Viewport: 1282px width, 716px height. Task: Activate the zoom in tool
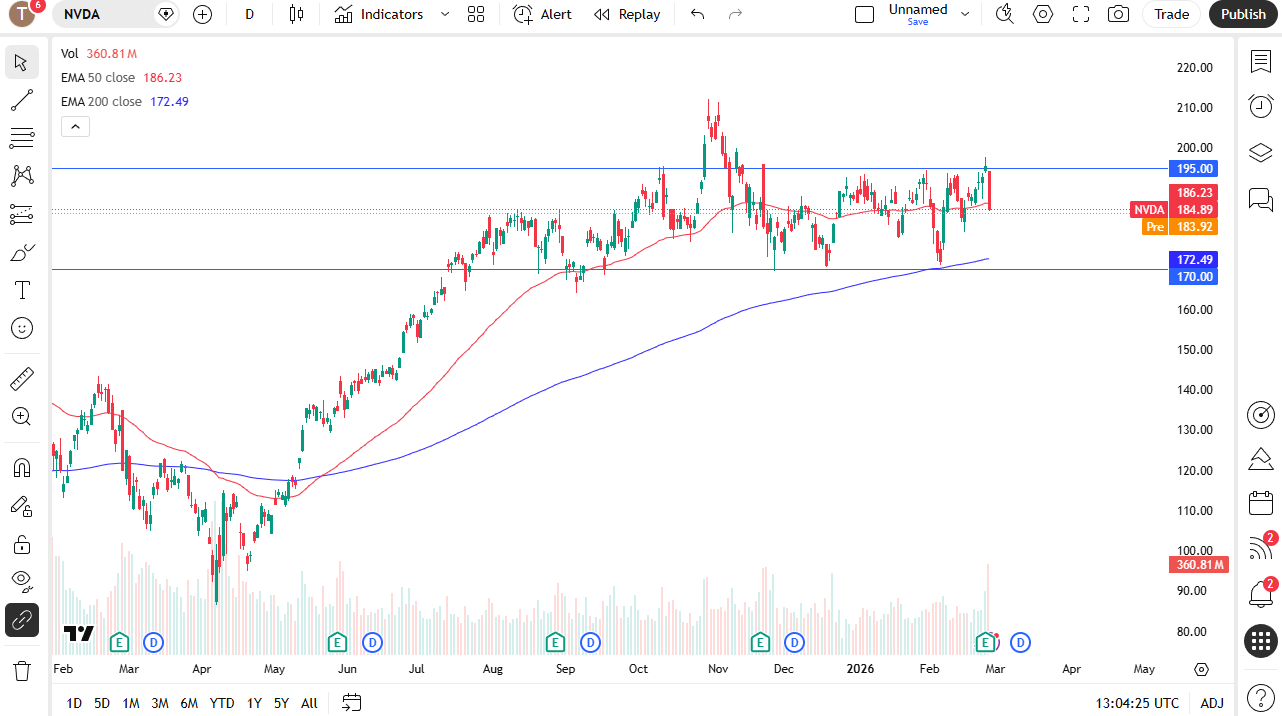(x=21, y=417)
